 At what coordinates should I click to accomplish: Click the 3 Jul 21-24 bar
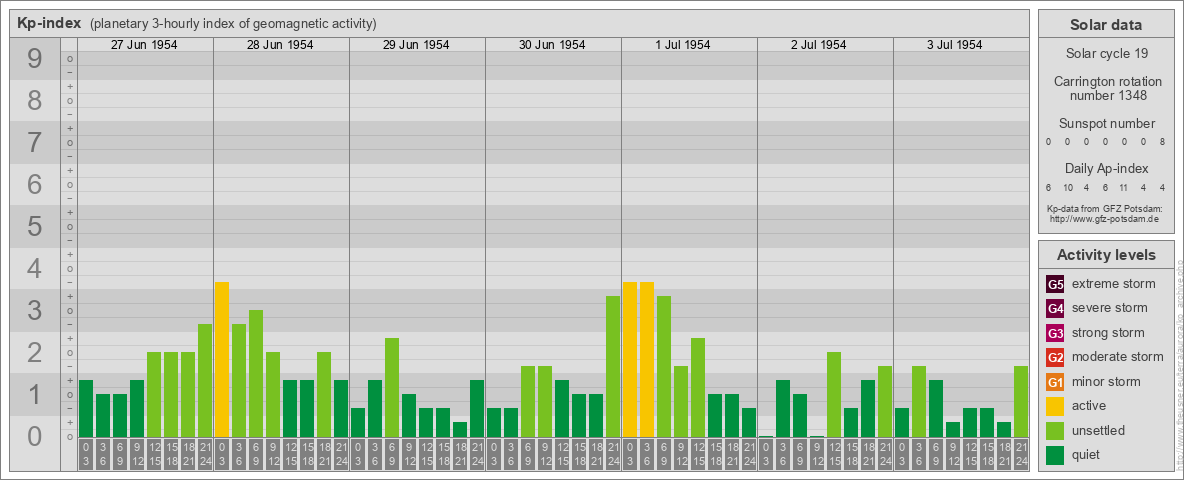pyautogui.click(x=1020, y=402)
